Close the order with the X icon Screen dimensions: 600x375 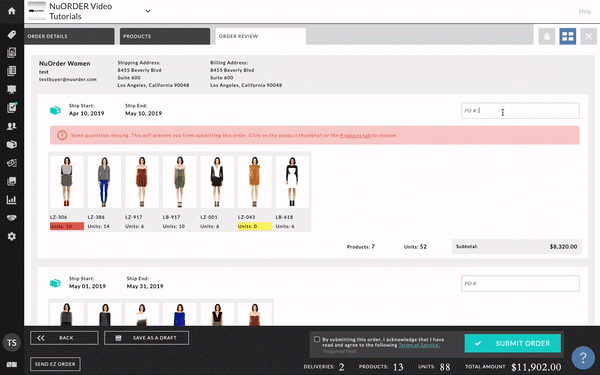point(589,36)
